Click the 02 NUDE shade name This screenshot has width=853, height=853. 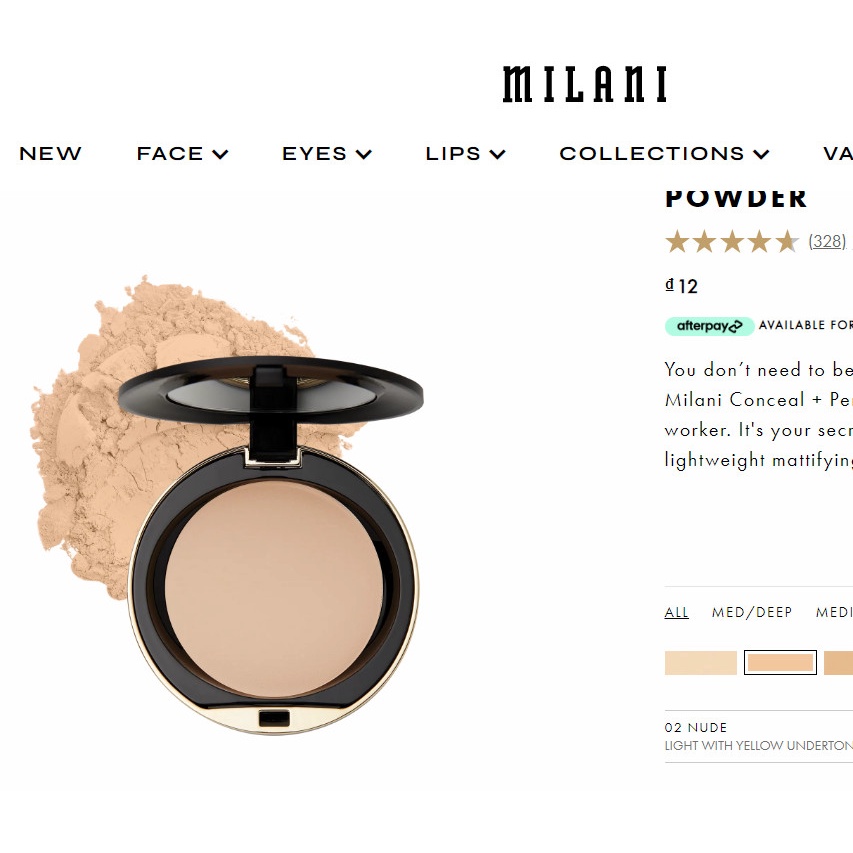[x=696, y=728]
